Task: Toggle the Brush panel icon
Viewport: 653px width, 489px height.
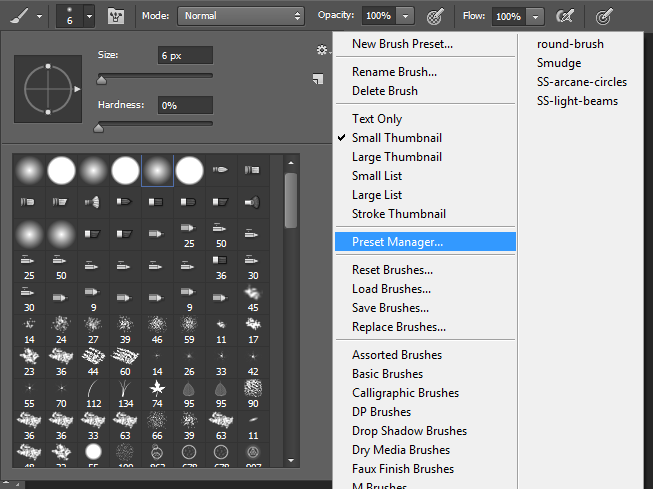Action: point(116,16)
